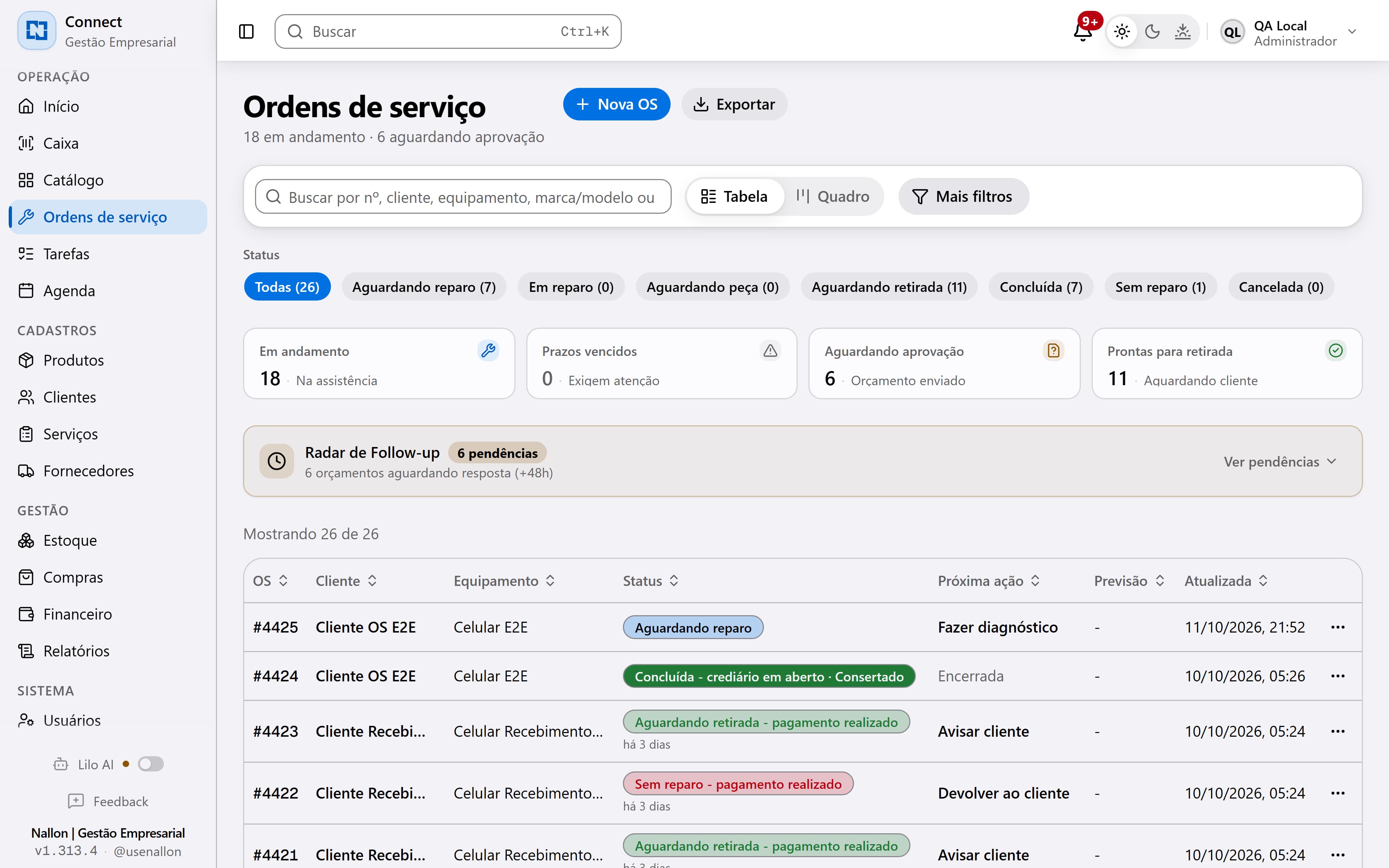
Task: Open the notifications bell
Action: [x=1083, y=31]
